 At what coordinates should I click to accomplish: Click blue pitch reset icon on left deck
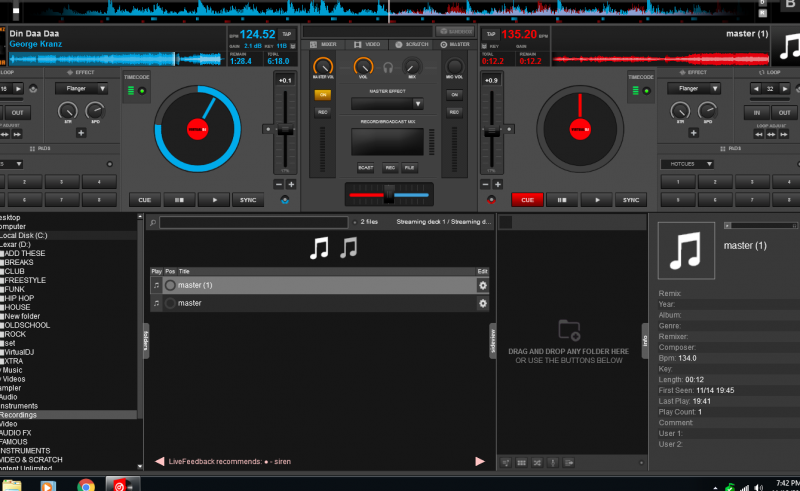click(285, 200)
